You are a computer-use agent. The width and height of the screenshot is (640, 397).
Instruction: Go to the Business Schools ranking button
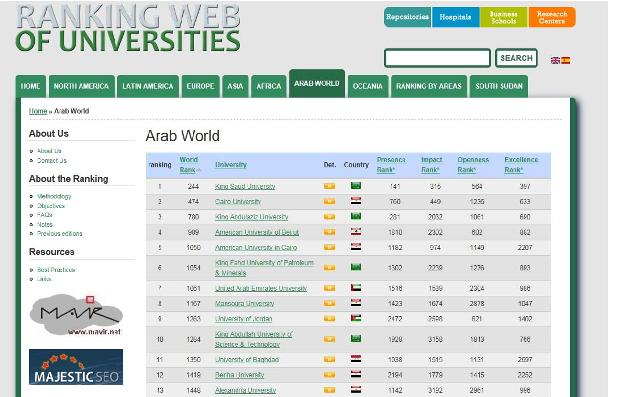tap(504, 17)
